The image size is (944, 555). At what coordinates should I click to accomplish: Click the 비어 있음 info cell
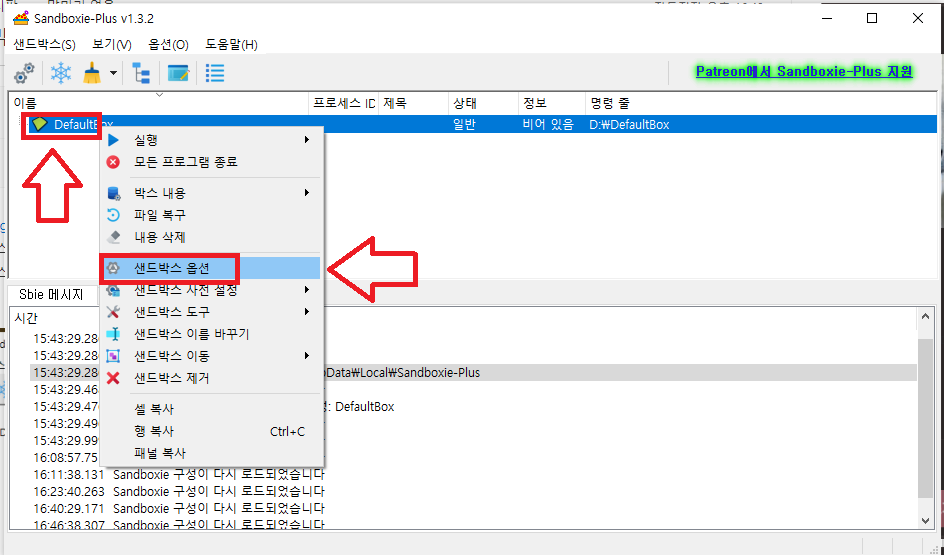[x=548, y=125]
